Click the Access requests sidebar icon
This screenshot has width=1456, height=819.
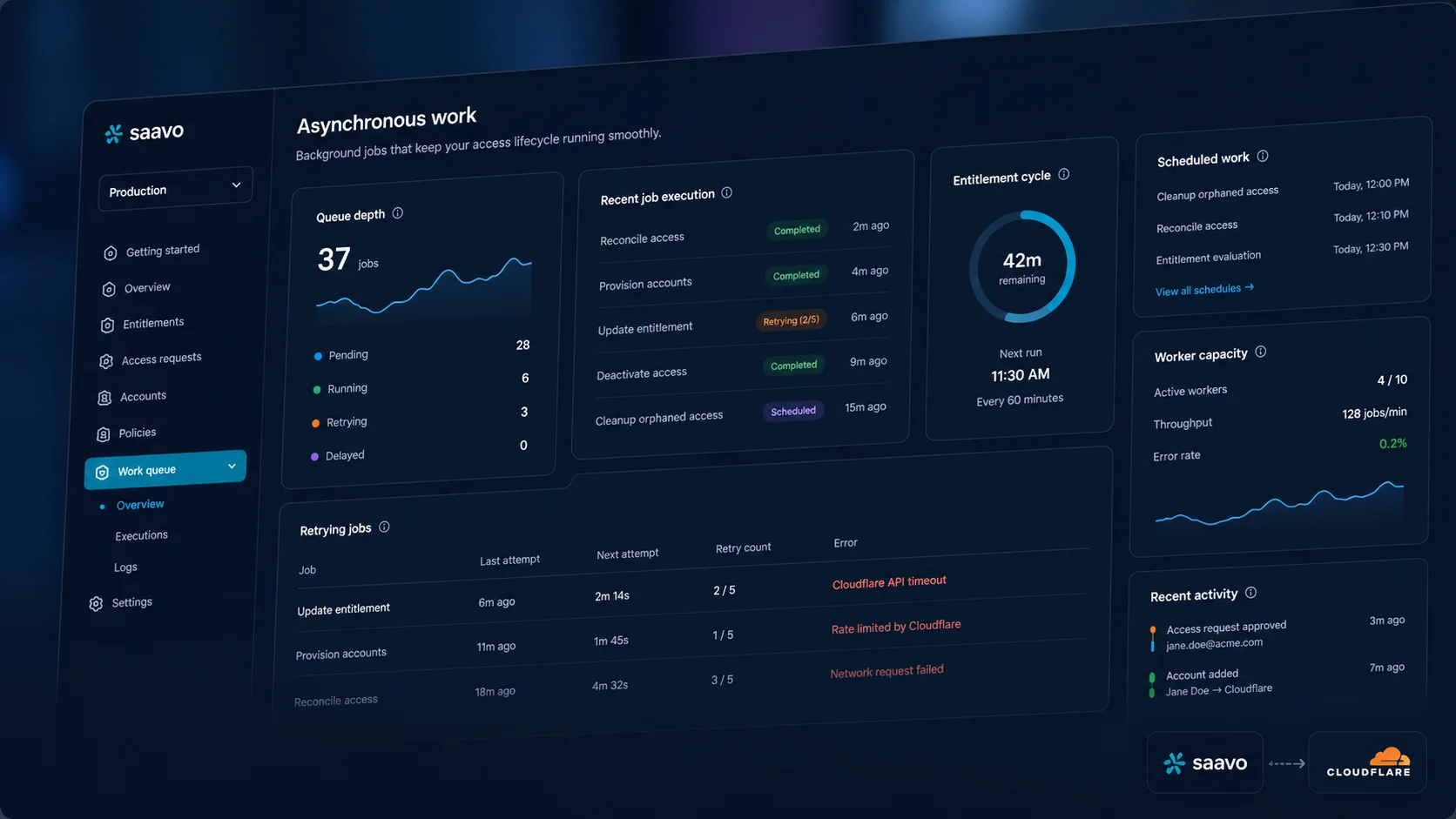coord(106,361)
